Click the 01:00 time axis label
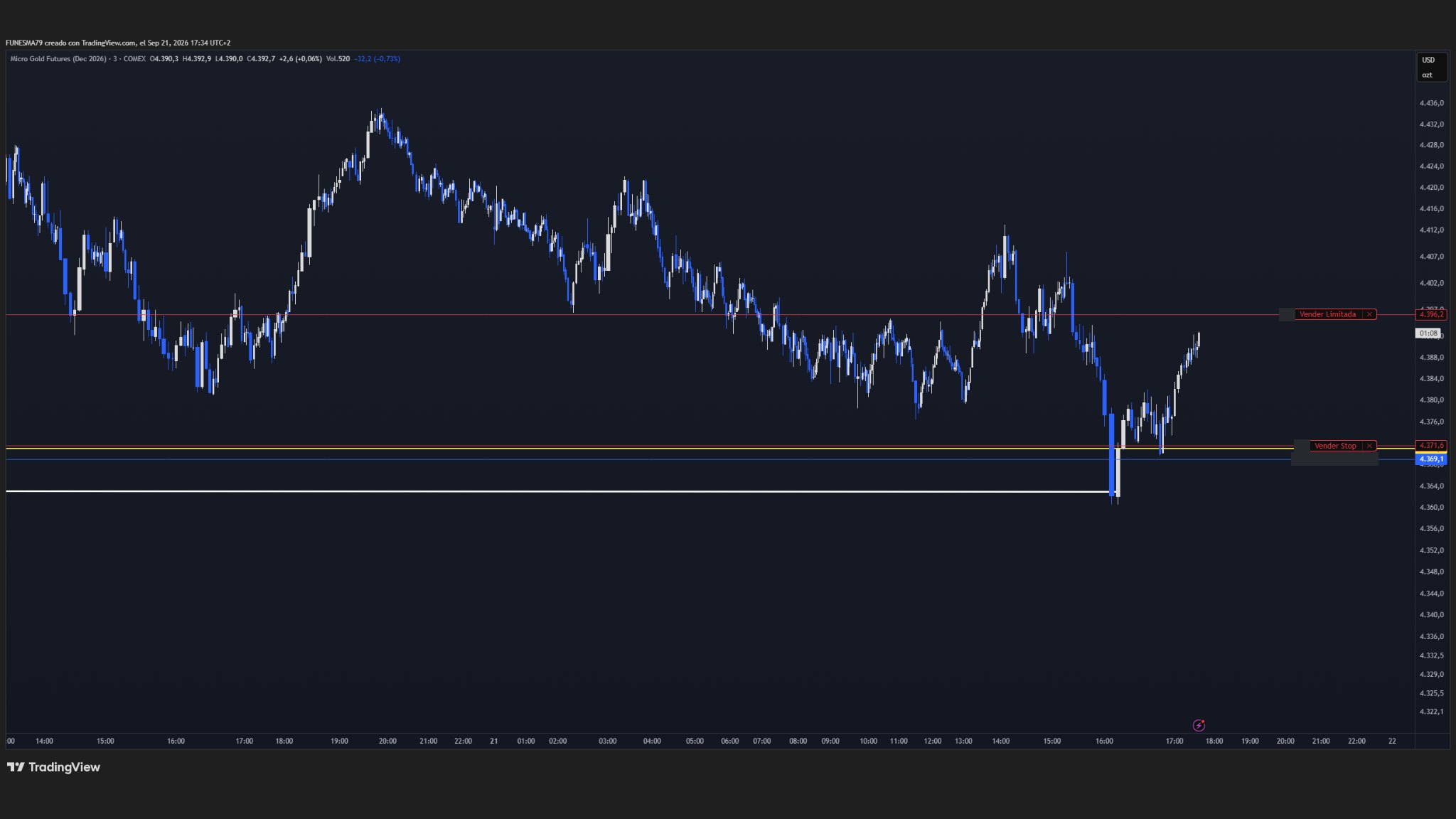The height and width of the screenshot is (819, 1456). click(x=525, y=741)
